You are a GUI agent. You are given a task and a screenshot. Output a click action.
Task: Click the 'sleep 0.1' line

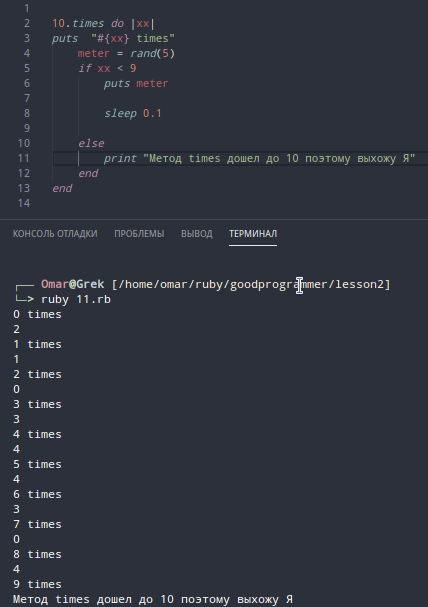[x=133, y=113]
